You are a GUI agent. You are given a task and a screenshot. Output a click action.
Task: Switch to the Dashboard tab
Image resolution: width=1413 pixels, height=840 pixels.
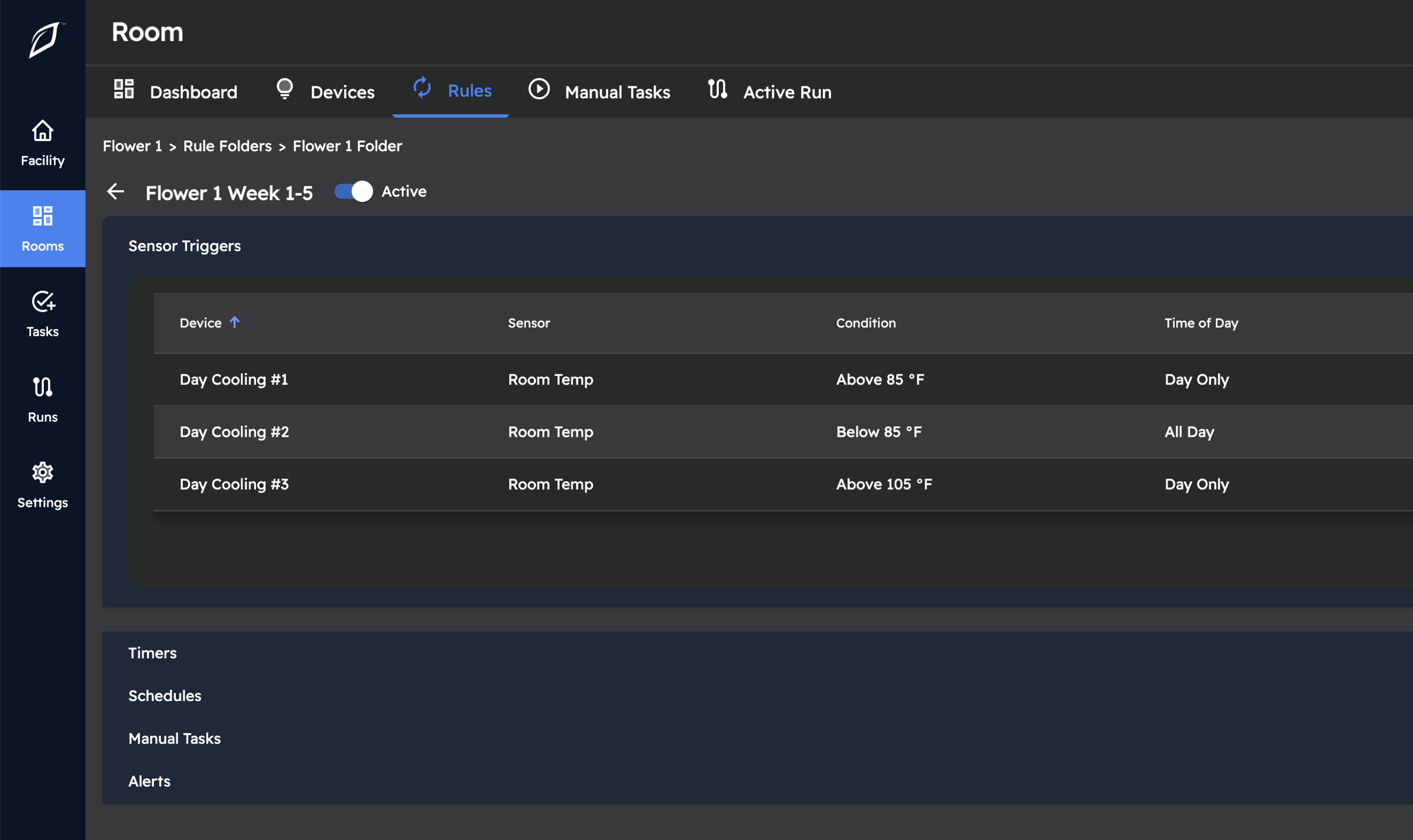point(175,92)
